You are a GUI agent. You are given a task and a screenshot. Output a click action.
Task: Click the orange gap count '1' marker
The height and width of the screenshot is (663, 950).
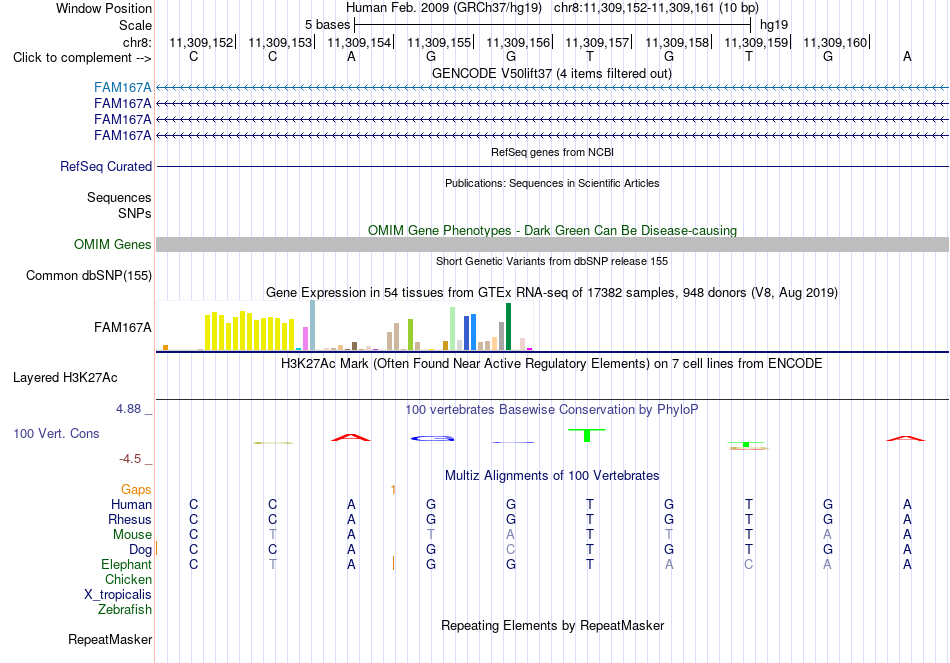coord(393,489)
